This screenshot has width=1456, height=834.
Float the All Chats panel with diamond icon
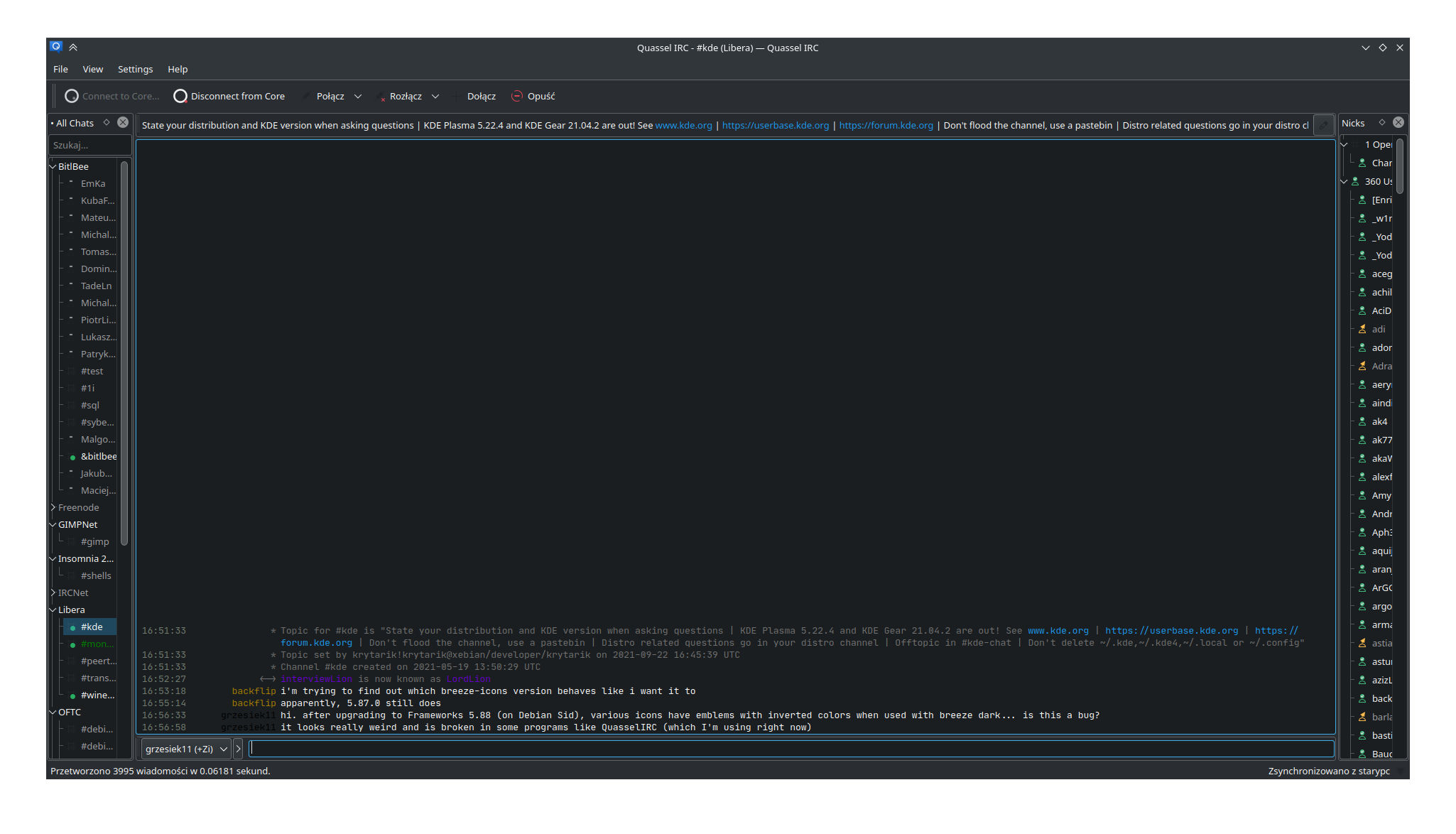[107, 122]
